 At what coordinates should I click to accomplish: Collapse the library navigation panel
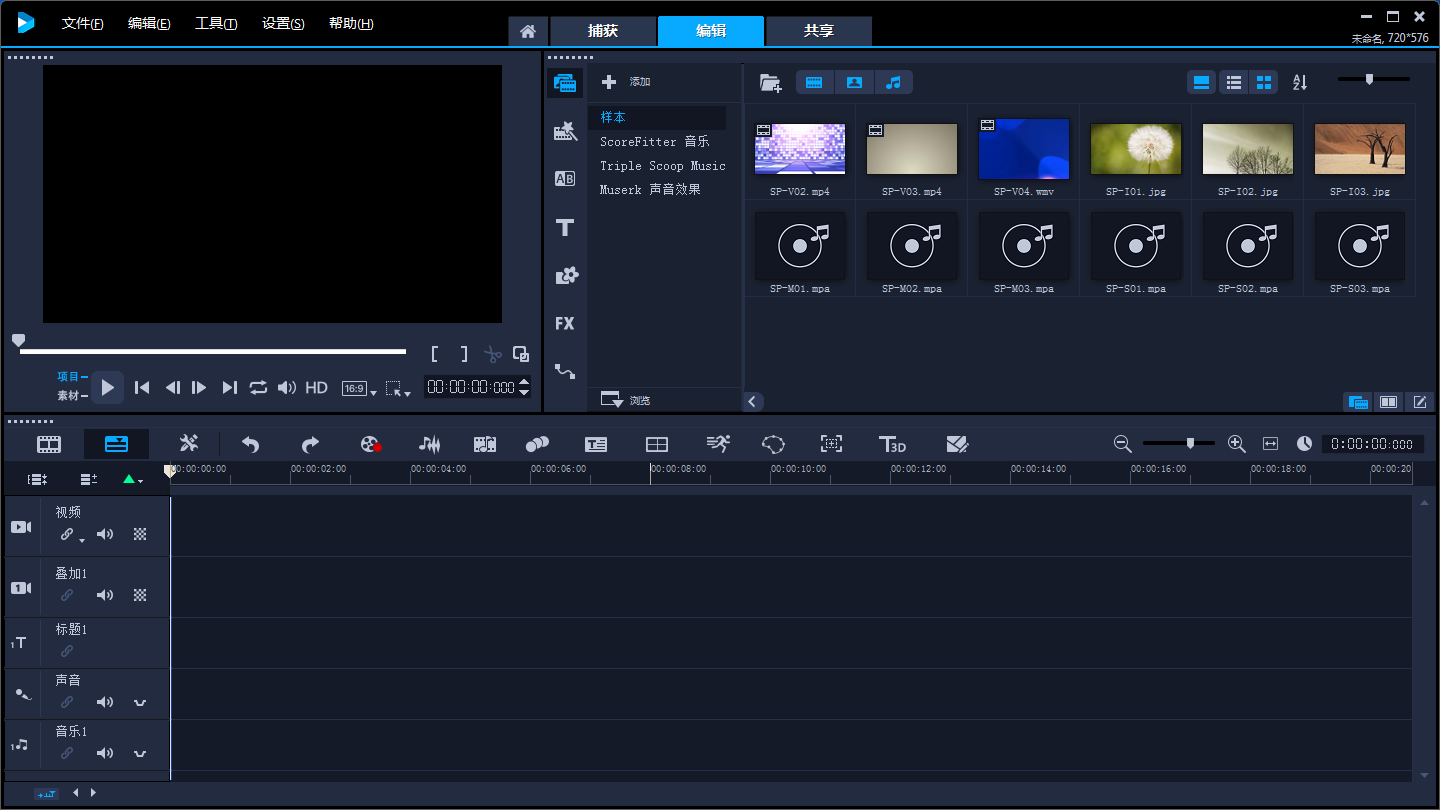[753, 401]
